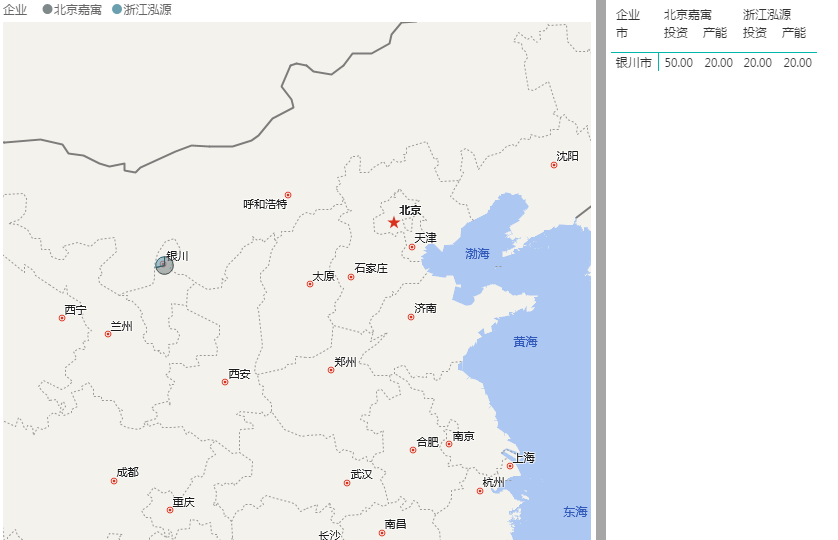This screenshot has height=540, width=838.
Task: Select the 上海 city marker dot
Action: coord(510,466)
